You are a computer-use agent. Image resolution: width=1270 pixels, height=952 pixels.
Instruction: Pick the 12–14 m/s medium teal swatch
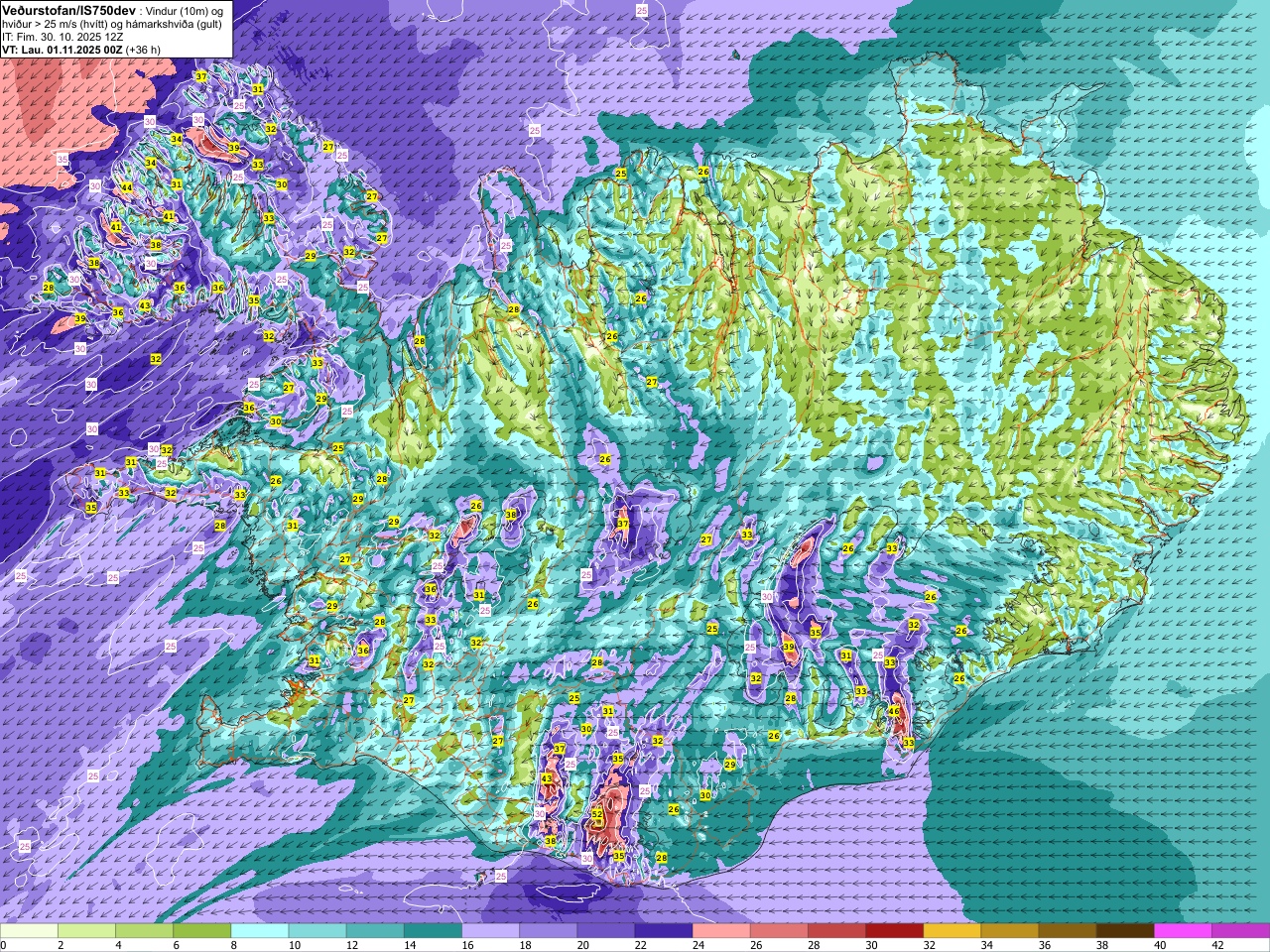coord(375,931)
